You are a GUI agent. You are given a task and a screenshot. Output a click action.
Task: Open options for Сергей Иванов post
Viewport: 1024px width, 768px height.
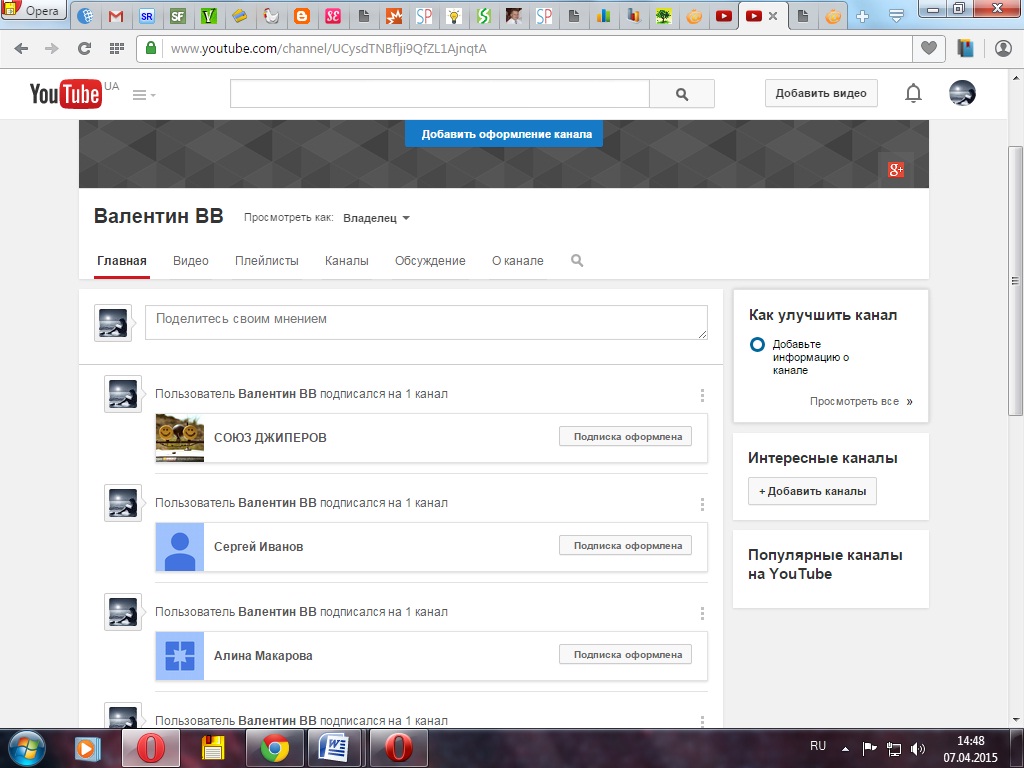[702, 504]
